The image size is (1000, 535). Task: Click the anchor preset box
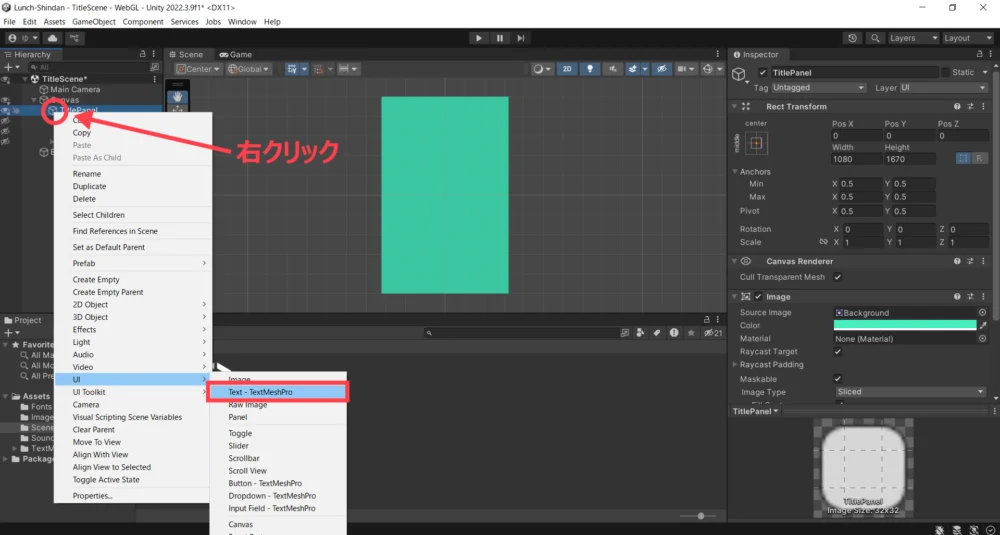(x=756, y=143)
